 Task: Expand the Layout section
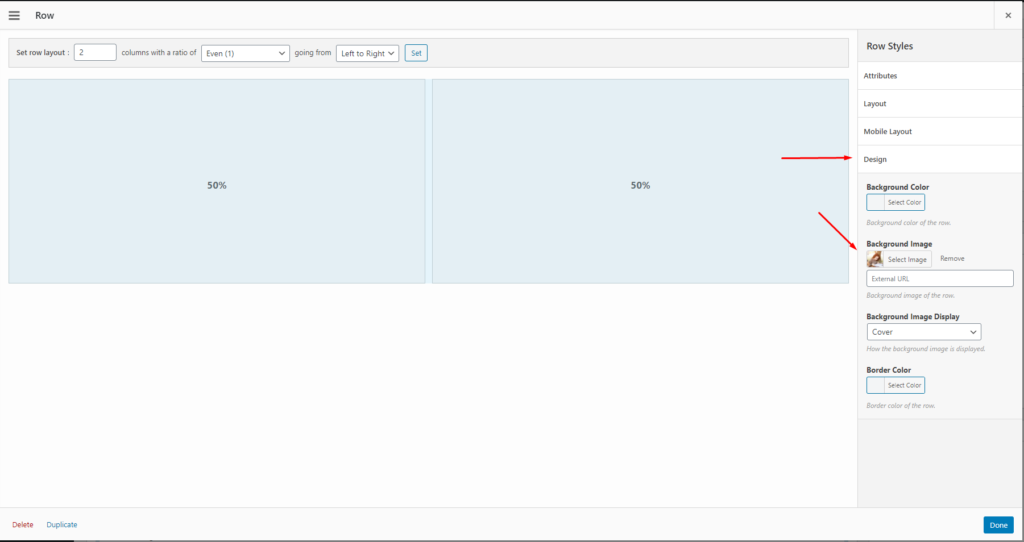point(940,104)
